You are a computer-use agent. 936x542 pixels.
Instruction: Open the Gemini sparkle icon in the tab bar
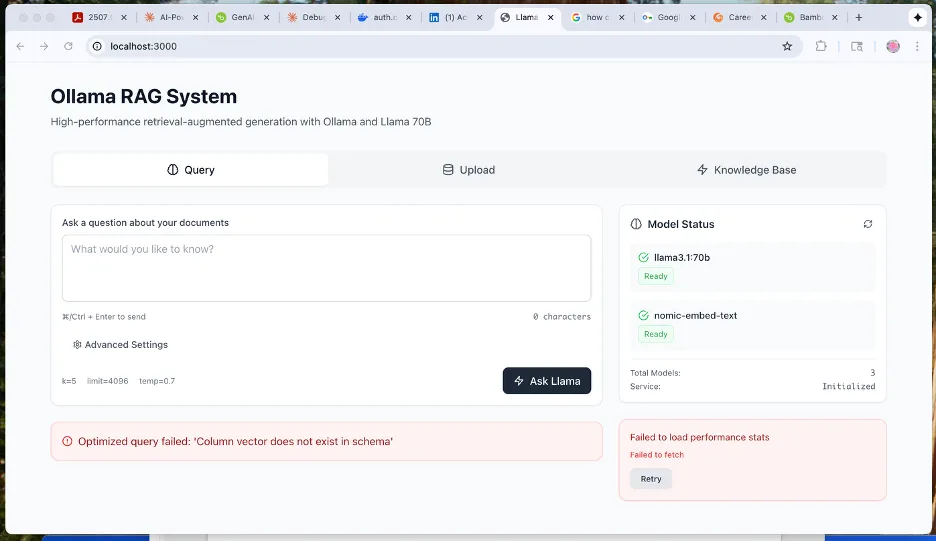[x=917, y=17]
